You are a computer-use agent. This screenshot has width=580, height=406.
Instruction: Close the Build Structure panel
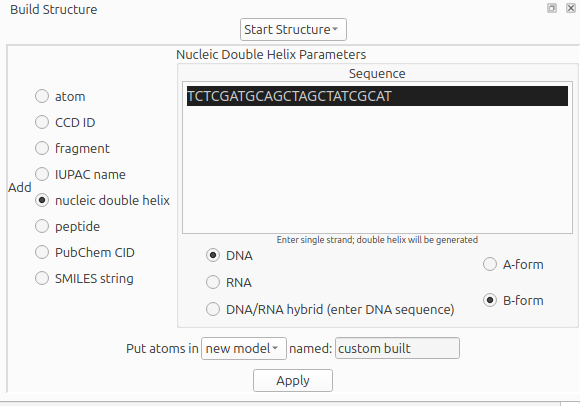[571, 8]
